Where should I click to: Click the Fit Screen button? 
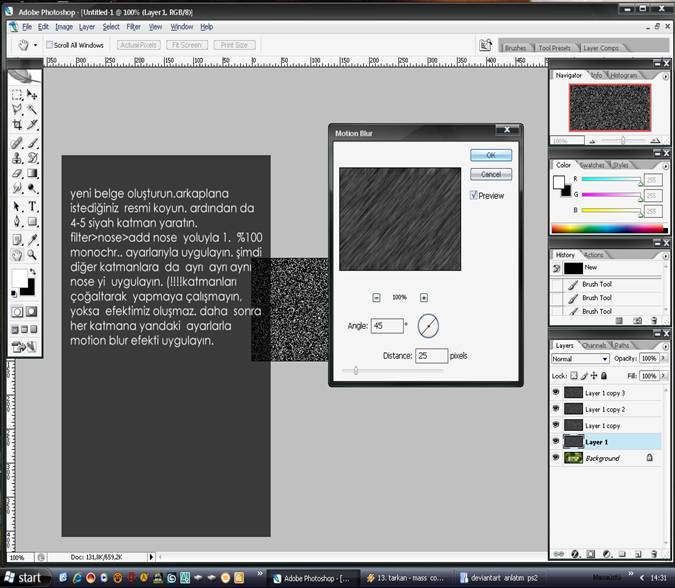[x=187, y=45]
